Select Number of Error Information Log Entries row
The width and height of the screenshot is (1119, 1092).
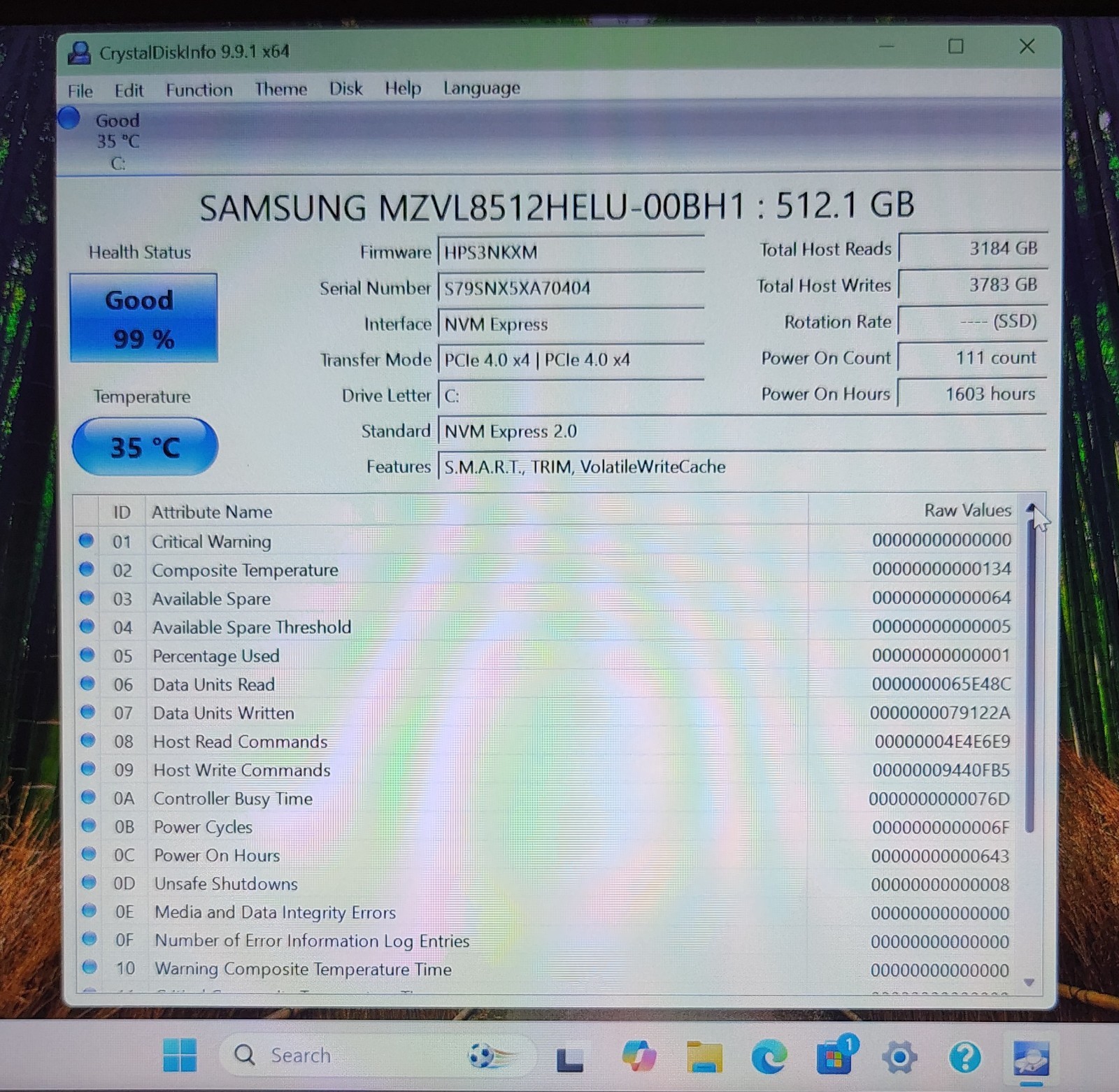546,941
